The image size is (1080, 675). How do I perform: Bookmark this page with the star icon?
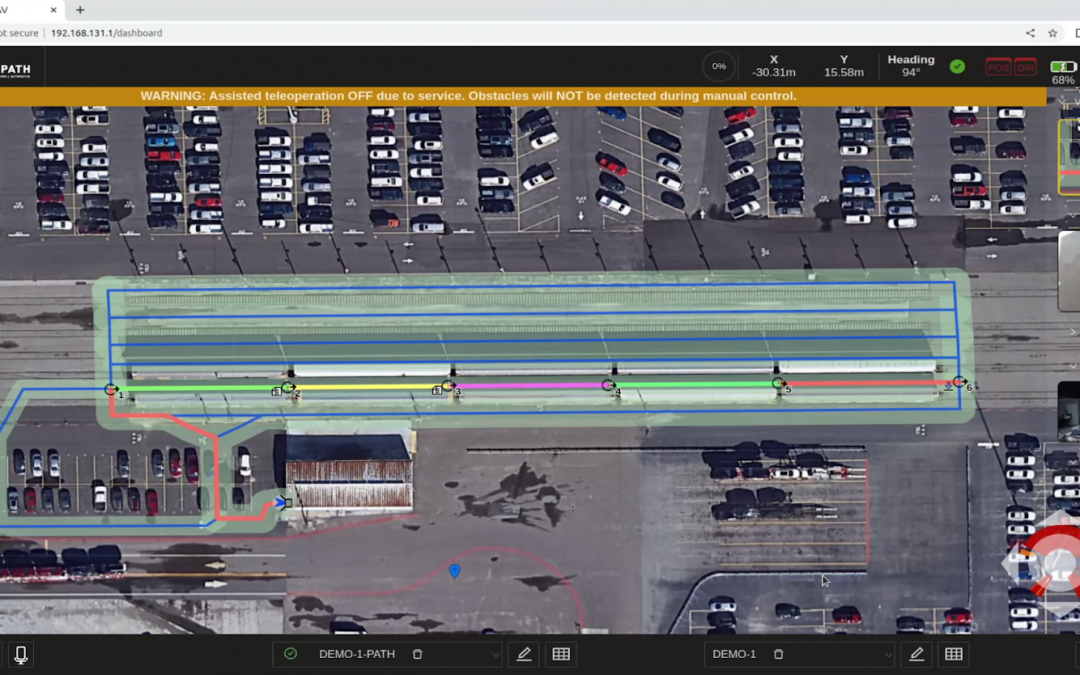[1053, 33]
